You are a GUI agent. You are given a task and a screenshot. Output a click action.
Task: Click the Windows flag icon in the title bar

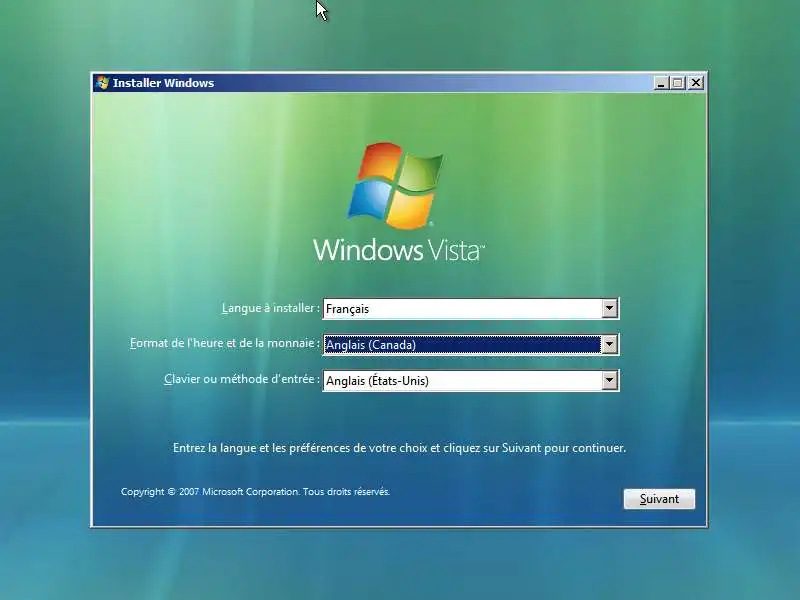pos(102,83)
